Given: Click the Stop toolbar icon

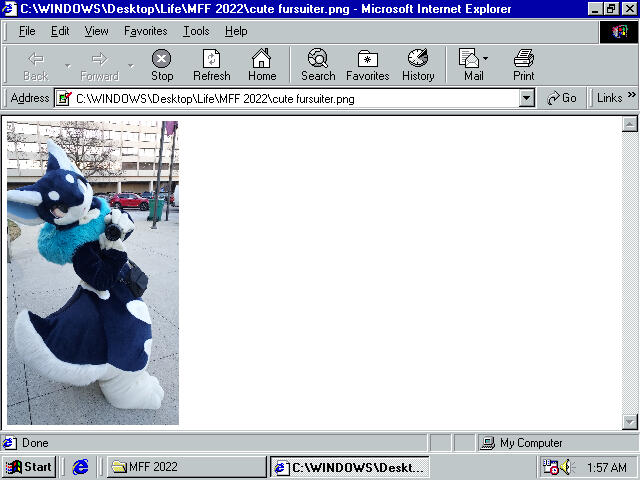Looking at the screenshot, I should pos(161,65).
